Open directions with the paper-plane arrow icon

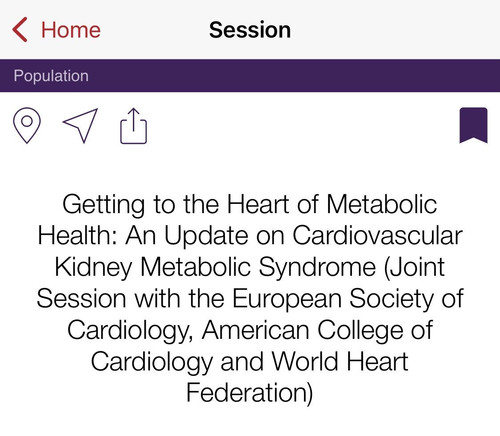pyautogui.click(x=80, y=125)
